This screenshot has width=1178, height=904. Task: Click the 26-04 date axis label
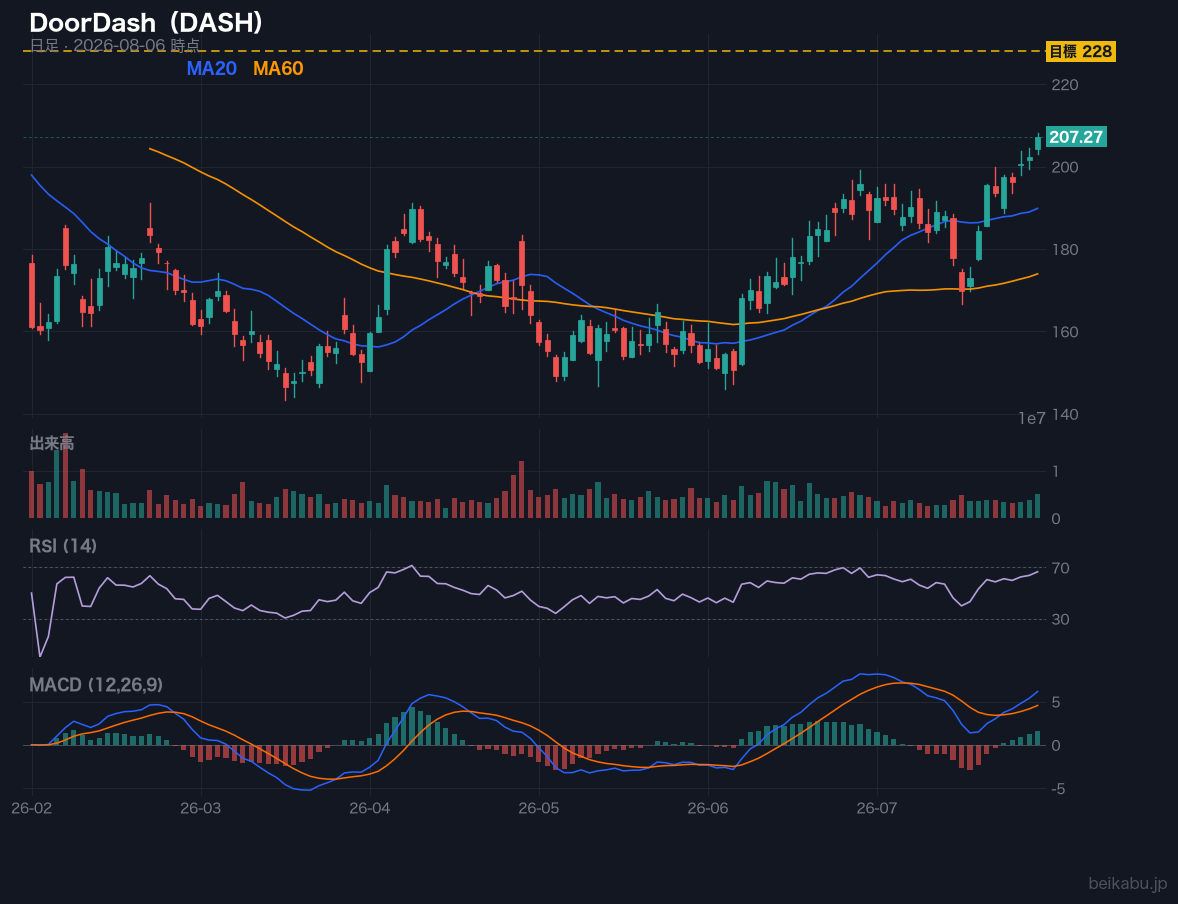[x=370, y=809]
